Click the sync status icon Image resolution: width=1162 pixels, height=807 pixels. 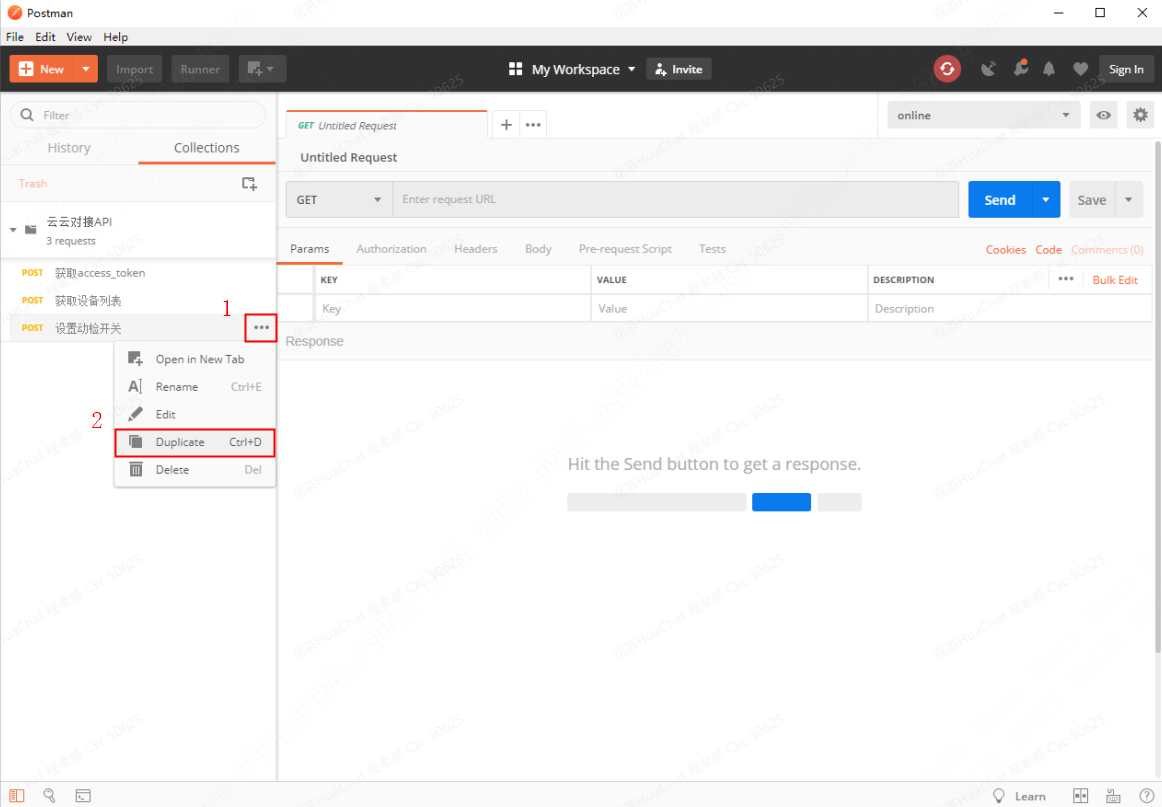947,69
